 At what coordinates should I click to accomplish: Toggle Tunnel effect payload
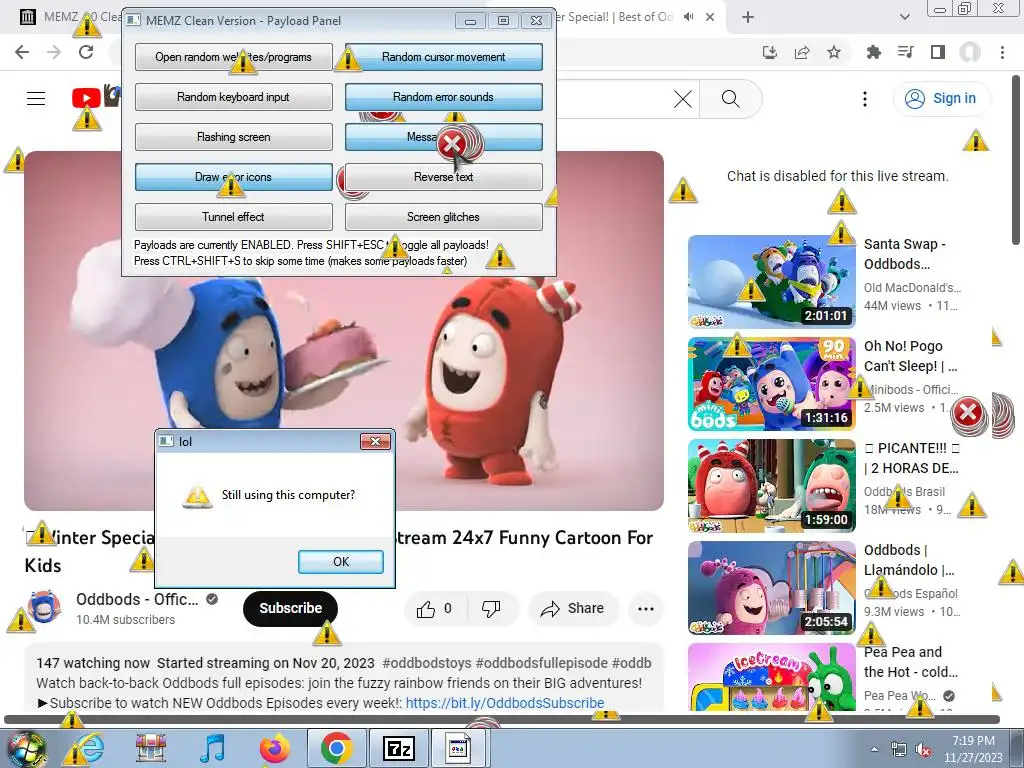233,217
